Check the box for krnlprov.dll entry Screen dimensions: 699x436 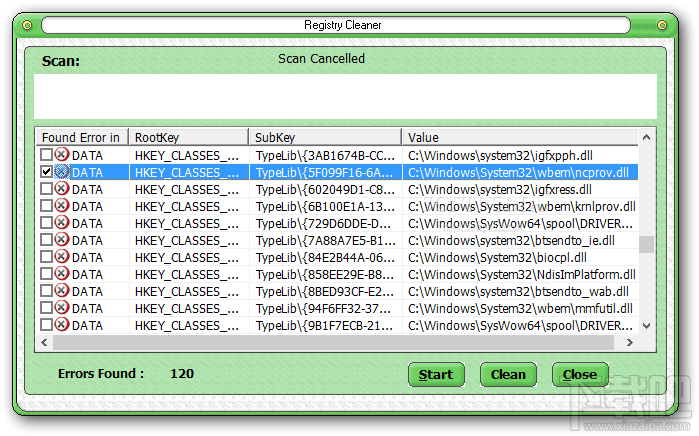click(x=46, y=206)
